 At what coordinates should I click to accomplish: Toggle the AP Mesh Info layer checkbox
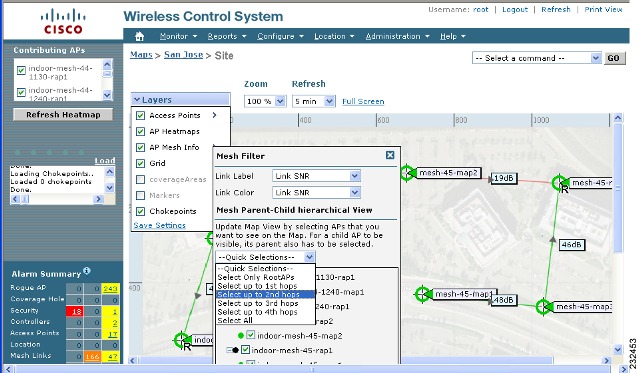point(140,147)
